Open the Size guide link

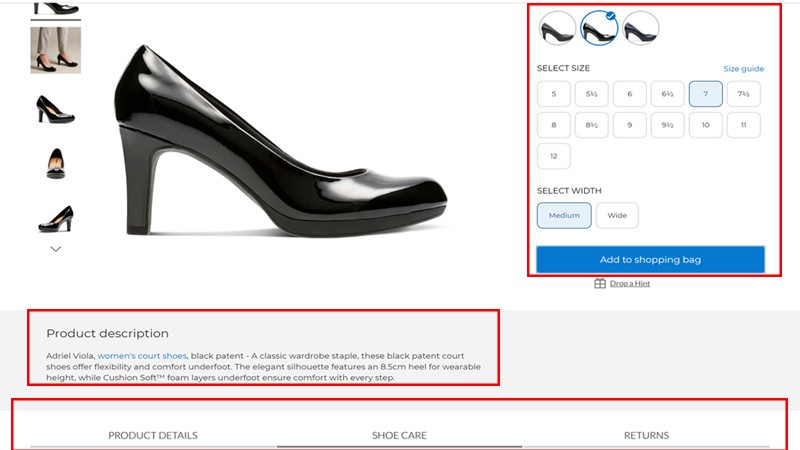pos(743,69)
